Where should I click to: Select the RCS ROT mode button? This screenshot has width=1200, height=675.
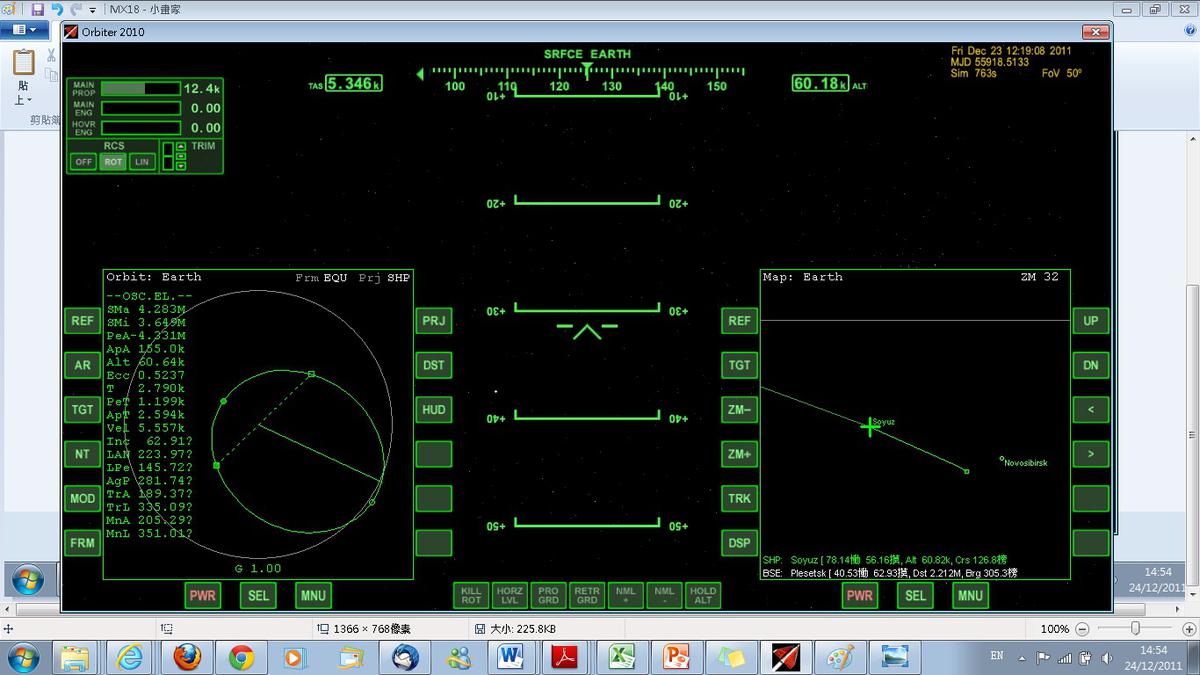pyautogui.click(x=113, y=162)
